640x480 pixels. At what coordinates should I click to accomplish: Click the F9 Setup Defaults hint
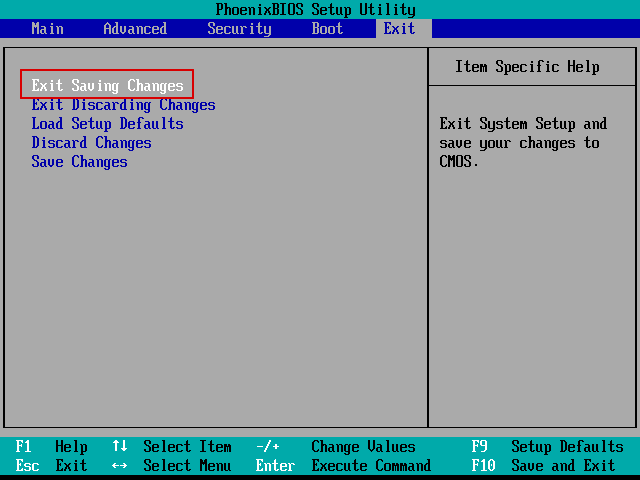(x=547, y=447)
